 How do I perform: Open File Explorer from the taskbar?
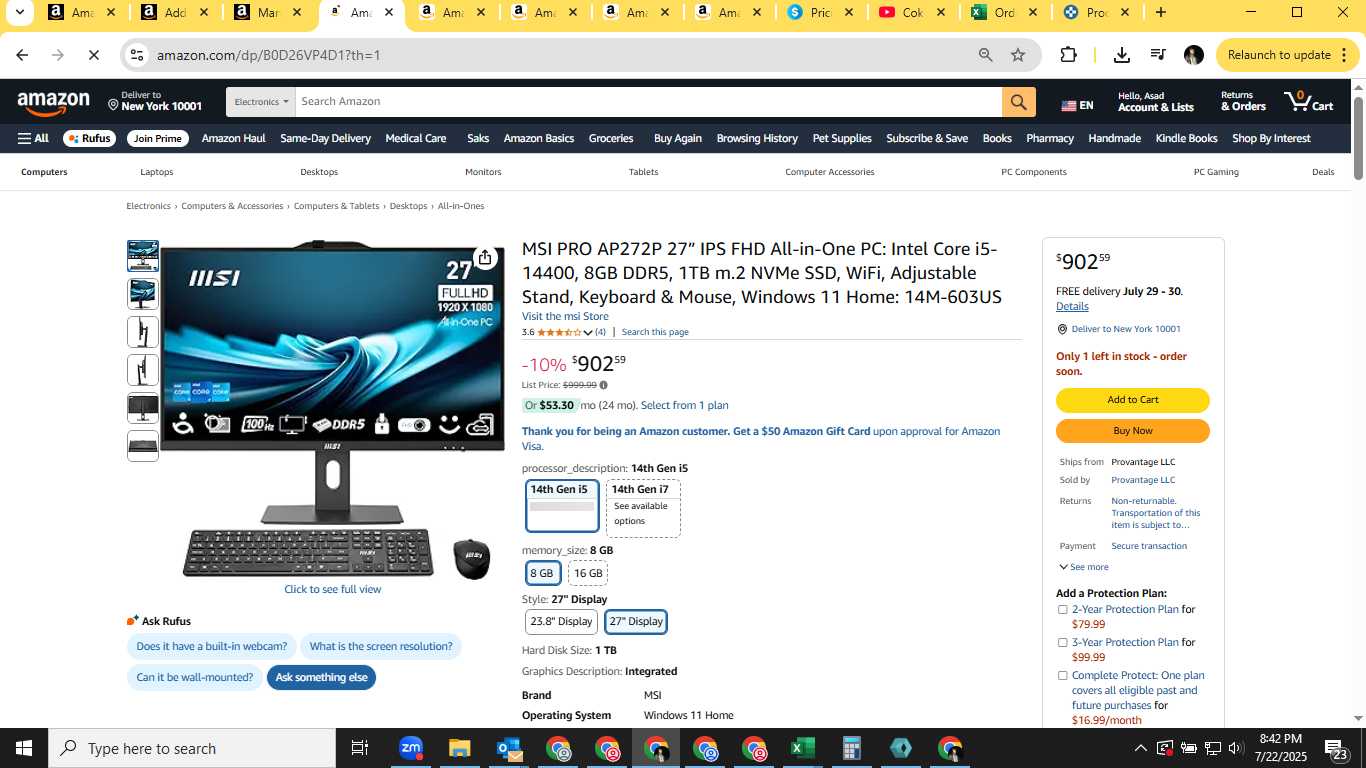click(459, 748)
